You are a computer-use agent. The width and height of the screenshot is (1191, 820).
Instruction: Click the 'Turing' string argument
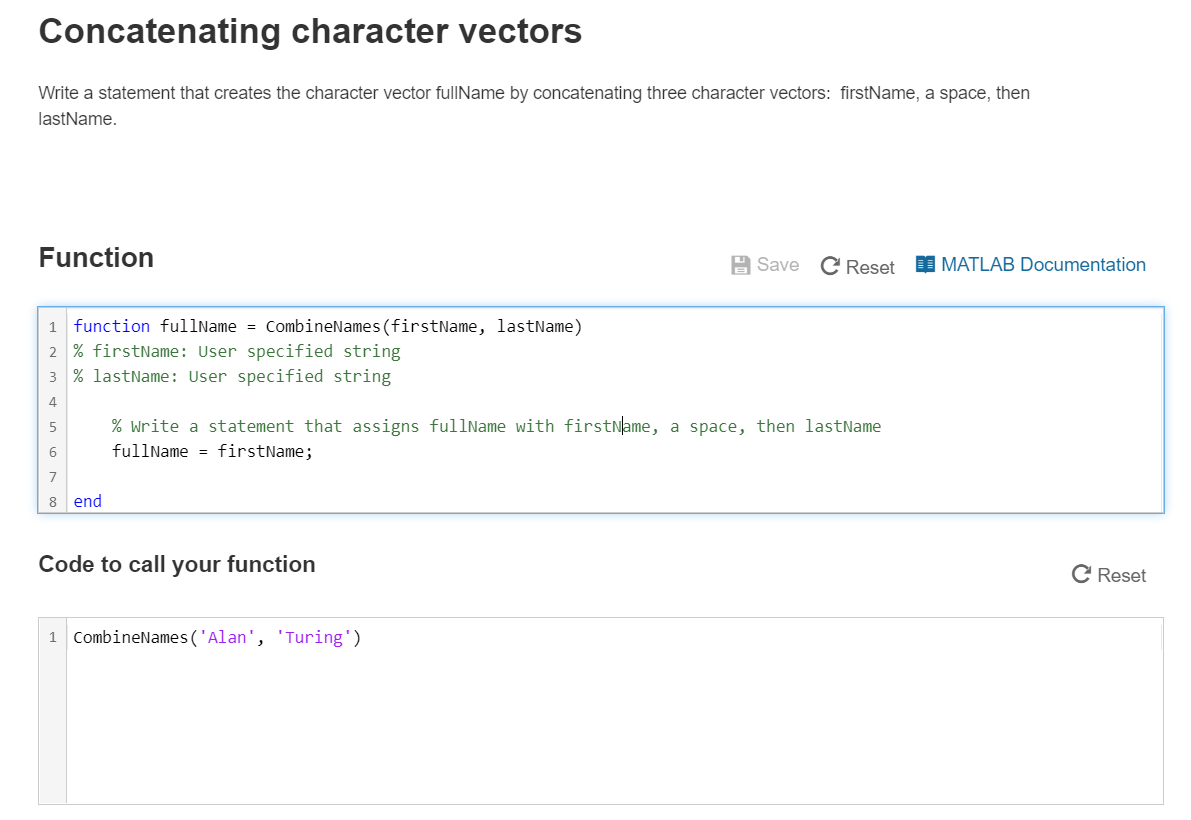(x=314, y=638)
